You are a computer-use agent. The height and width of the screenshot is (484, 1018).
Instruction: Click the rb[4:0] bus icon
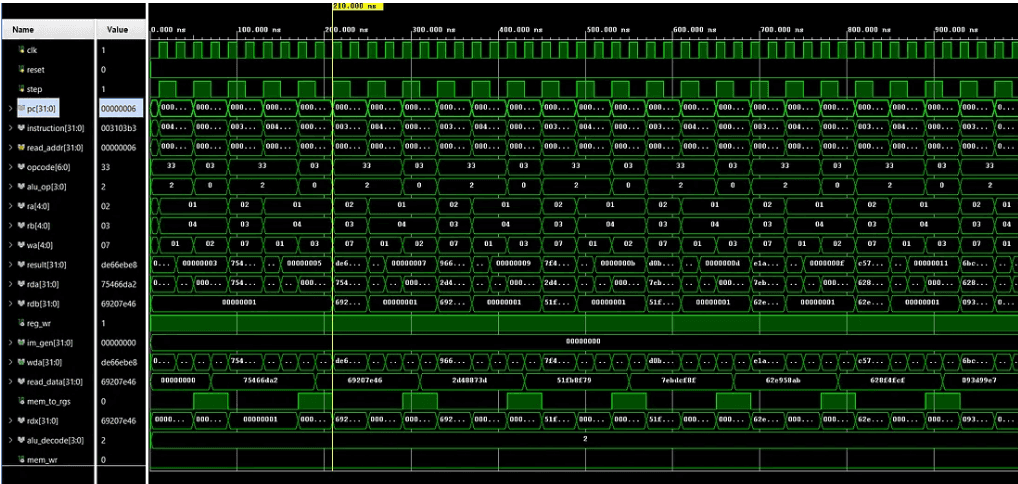click(21, 225)
